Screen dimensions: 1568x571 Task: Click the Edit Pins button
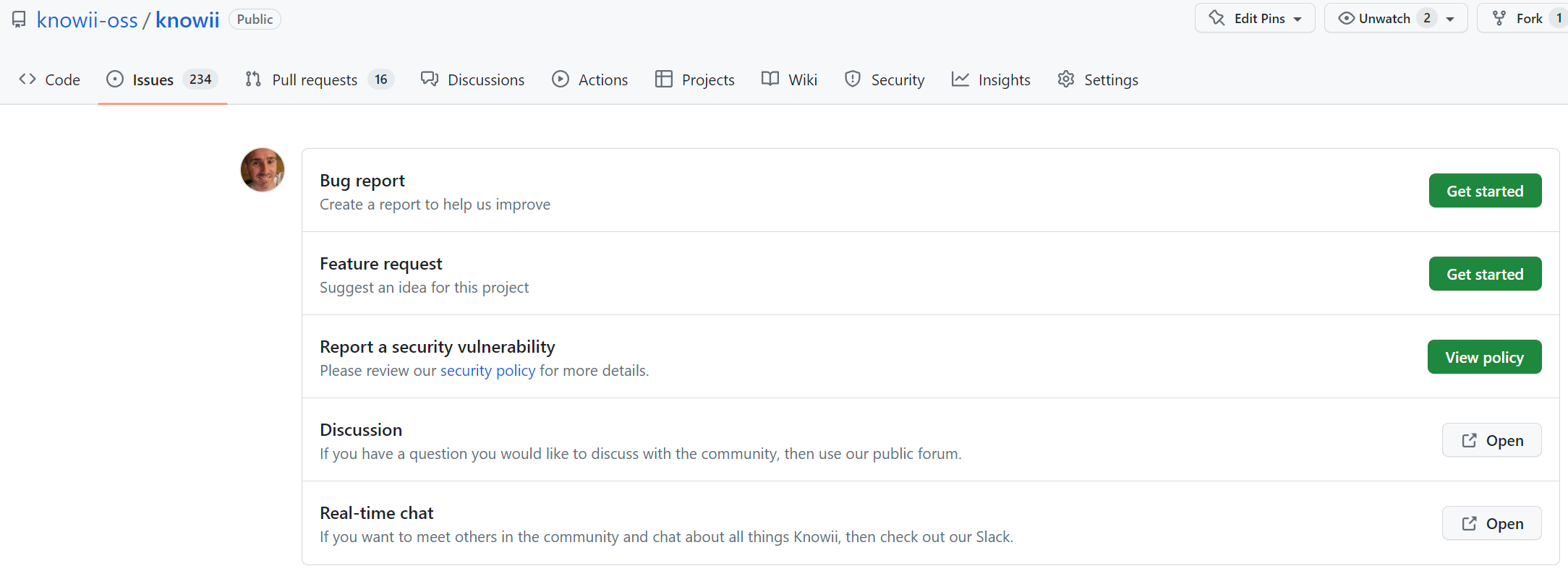coord(1254,18)
